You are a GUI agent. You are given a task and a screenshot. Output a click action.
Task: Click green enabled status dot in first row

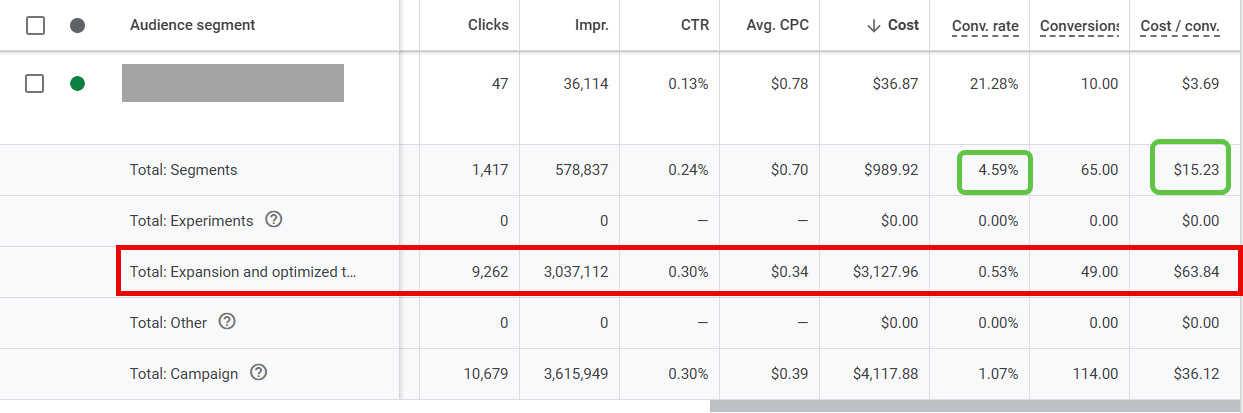[77, 84]
